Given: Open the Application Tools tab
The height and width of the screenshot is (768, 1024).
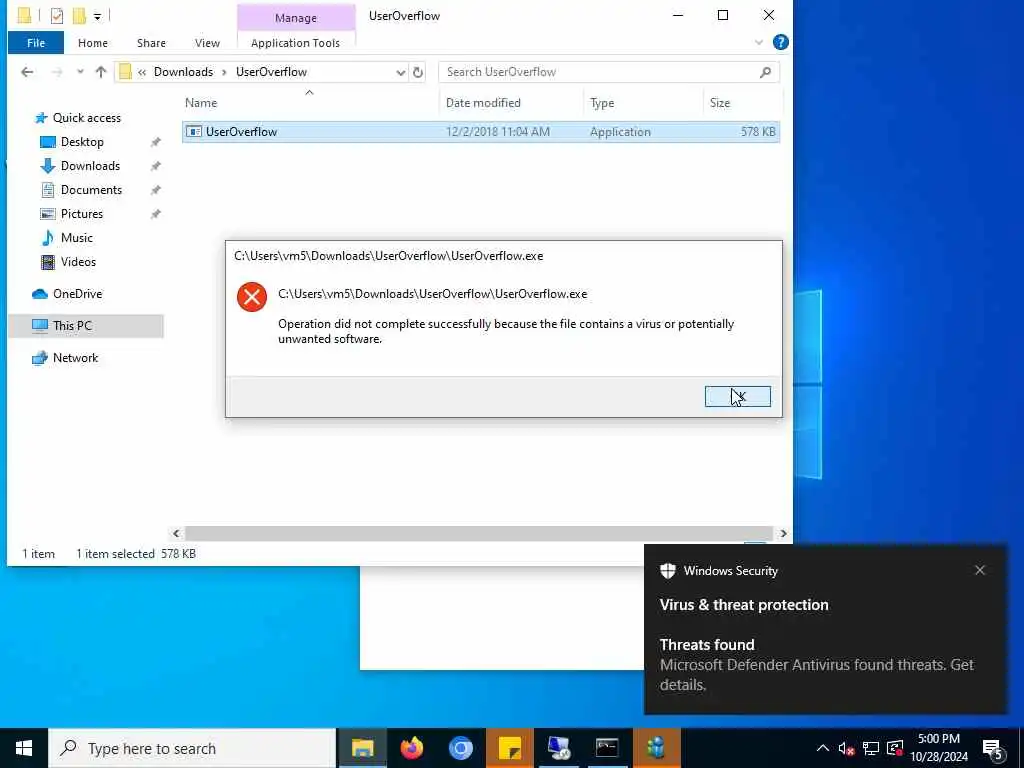Looking at the screenshot, I should [295, 43].
